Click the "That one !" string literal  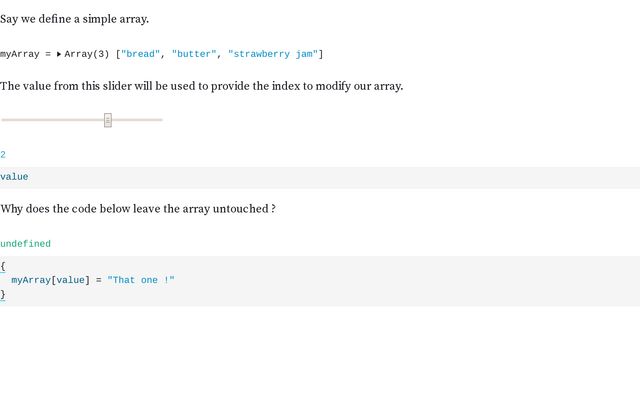click(x=141, y=280)
